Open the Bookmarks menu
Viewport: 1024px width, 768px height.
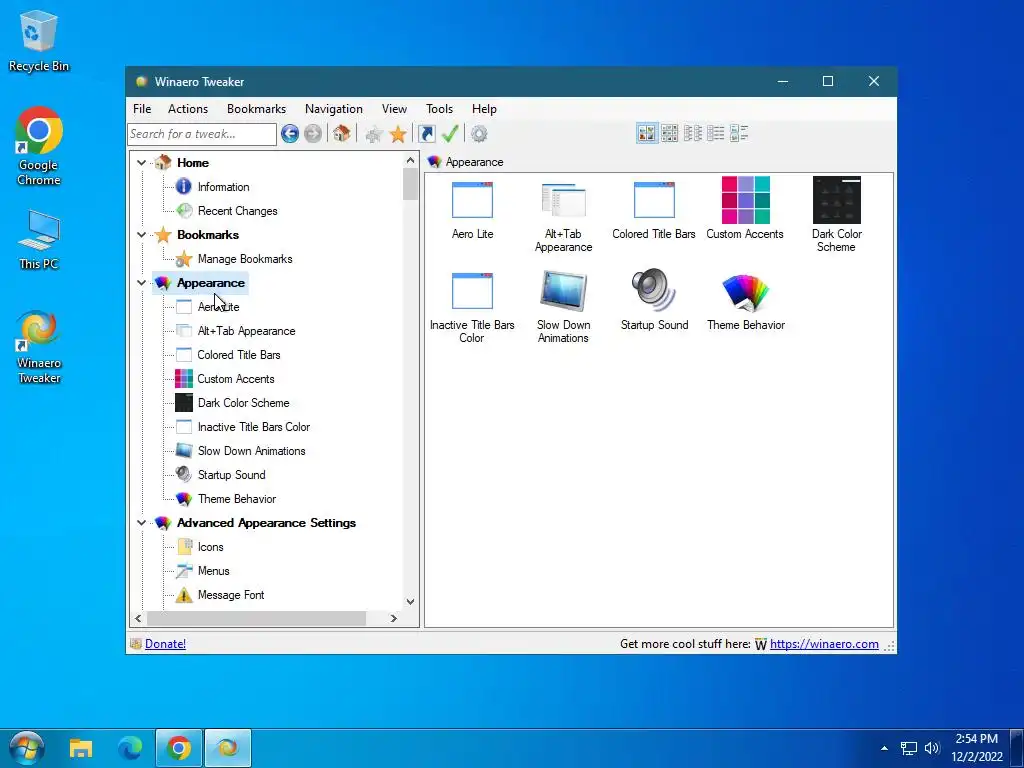(257, 109)
